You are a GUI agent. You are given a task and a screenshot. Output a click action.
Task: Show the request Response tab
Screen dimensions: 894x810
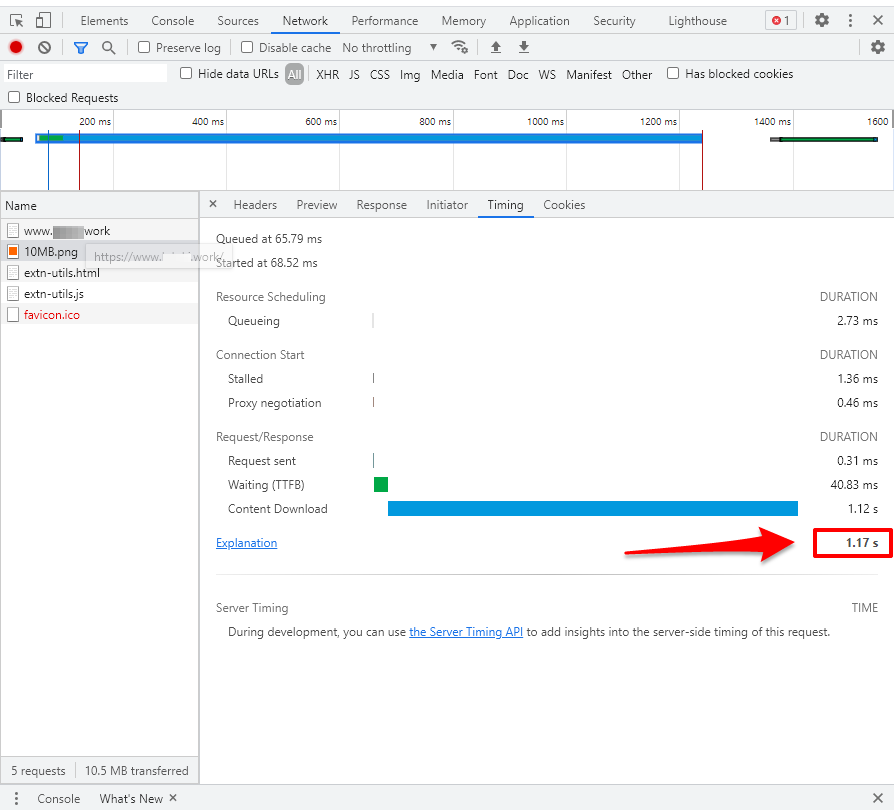tap(381, 205)
